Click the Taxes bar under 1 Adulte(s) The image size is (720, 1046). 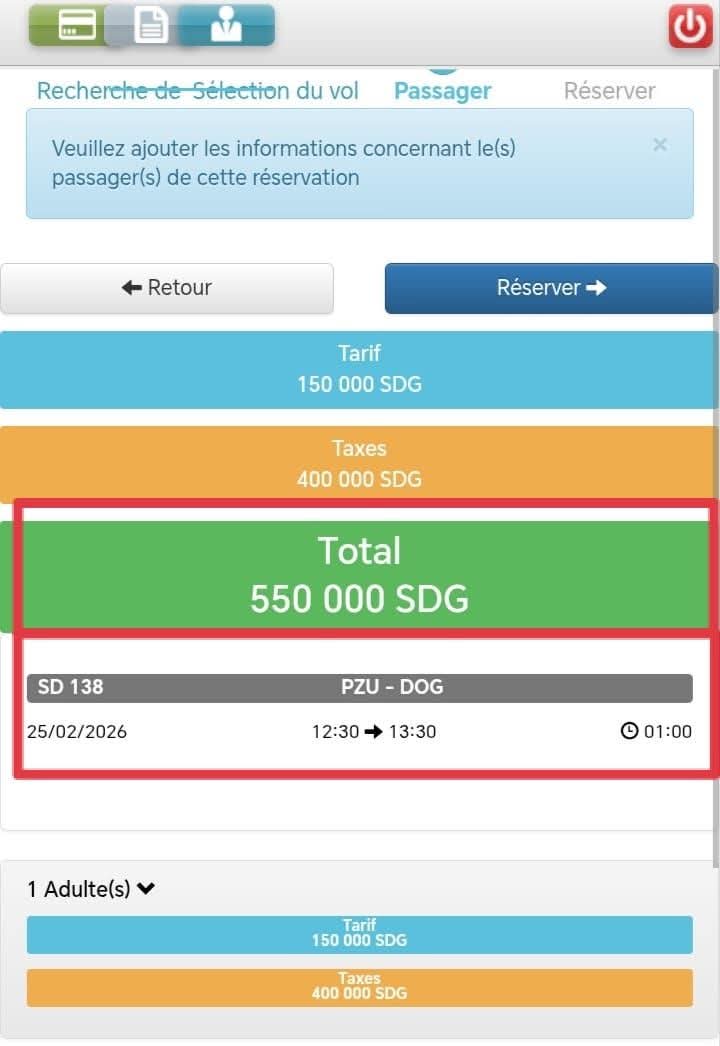coord(359,986)
